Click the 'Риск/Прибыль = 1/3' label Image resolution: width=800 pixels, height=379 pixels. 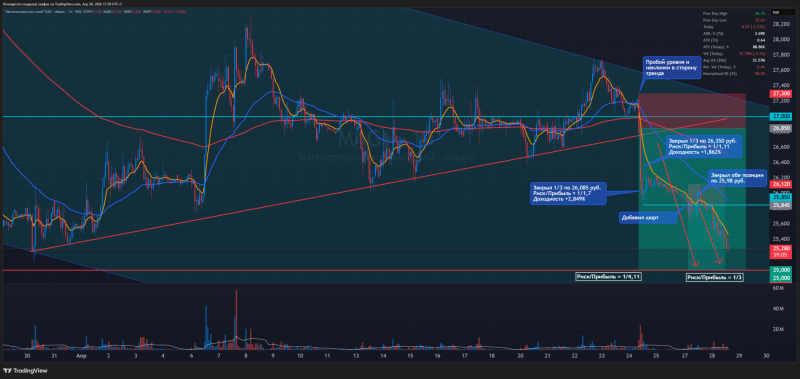click(x=715, y=277)
